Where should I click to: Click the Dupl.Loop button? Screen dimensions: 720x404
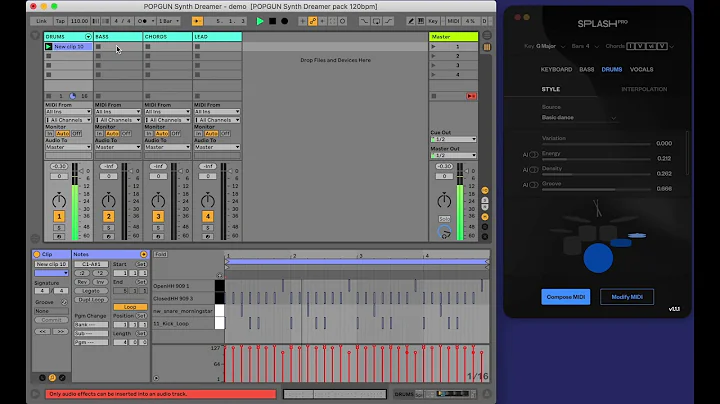coord(91,299)
